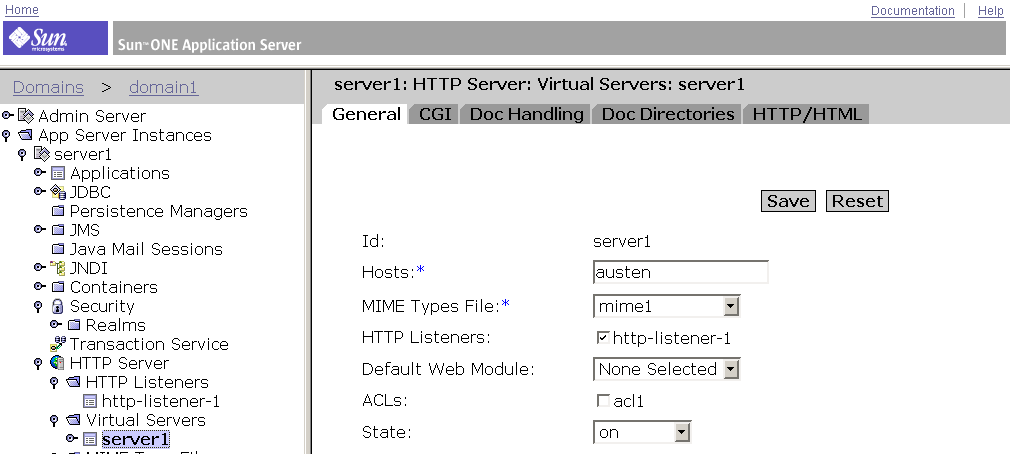Select the Realms tree label

(x=116, y=325)
